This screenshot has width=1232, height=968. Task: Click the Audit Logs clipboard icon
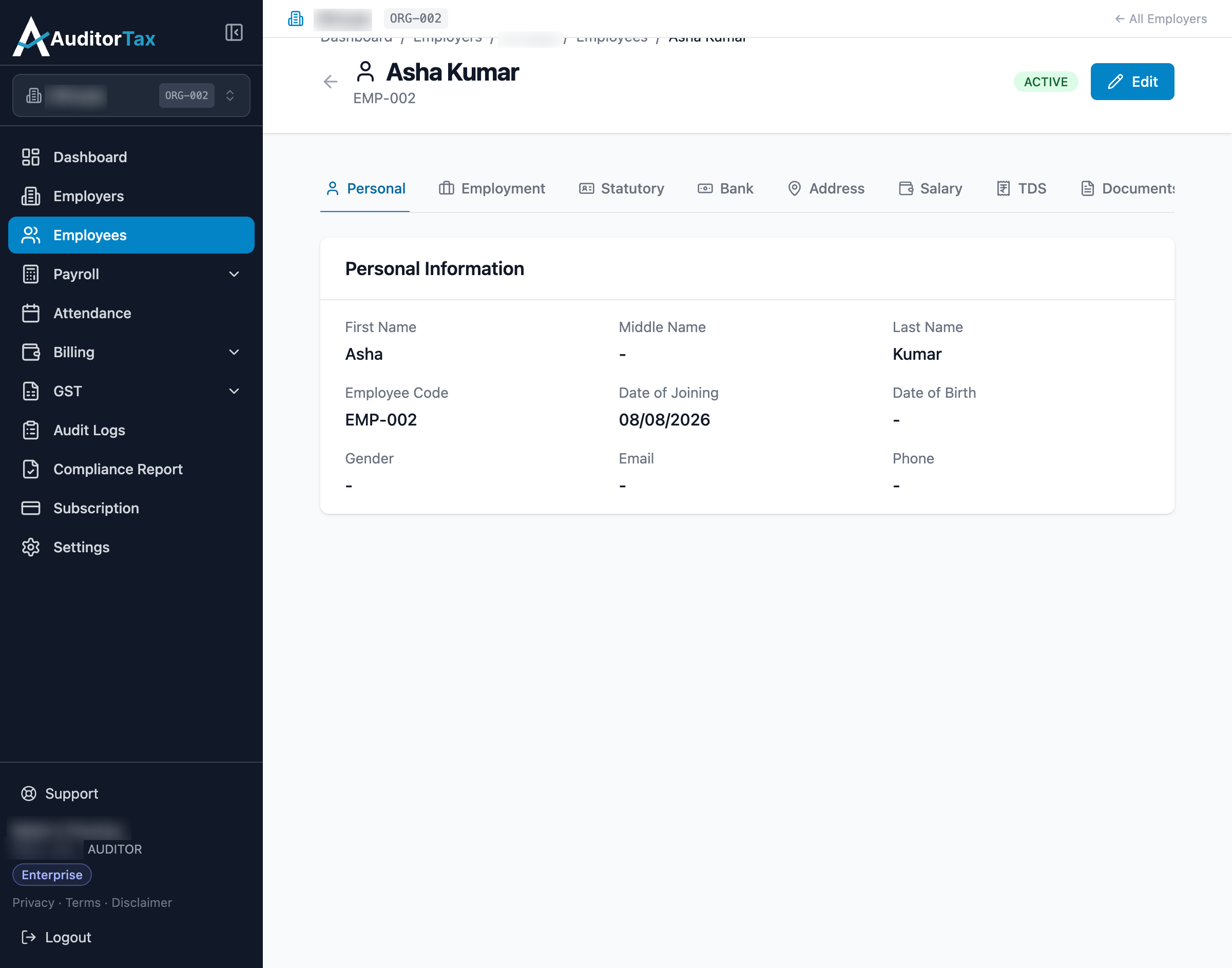tap(31, 430)
